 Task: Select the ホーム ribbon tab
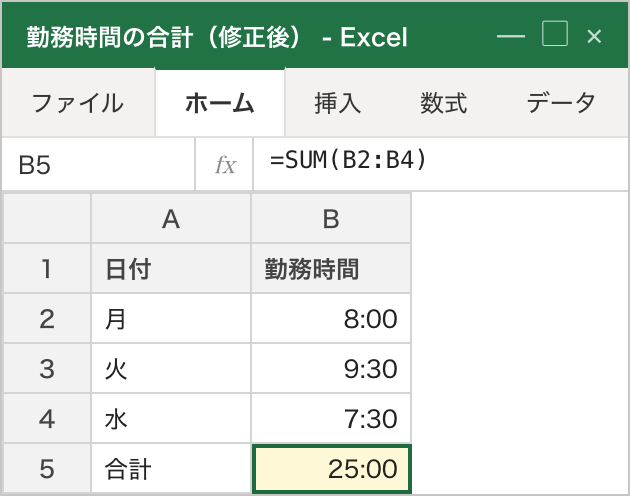pos(220,103)
